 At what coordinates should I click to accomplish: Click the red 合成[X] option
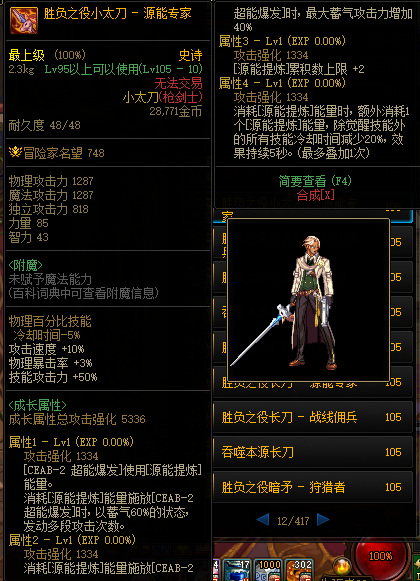(315, 195)
